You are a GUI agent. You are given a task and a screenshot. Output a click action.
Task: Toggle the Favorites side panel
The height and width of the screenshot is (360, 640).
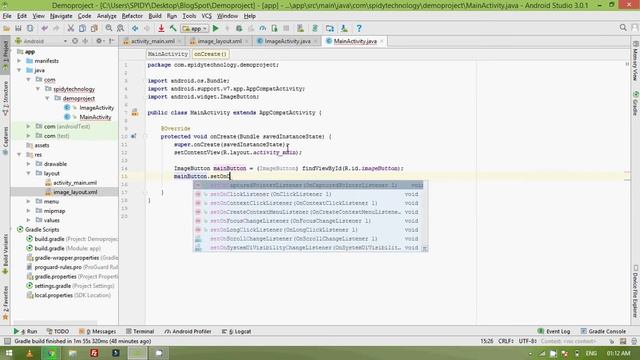5,303
